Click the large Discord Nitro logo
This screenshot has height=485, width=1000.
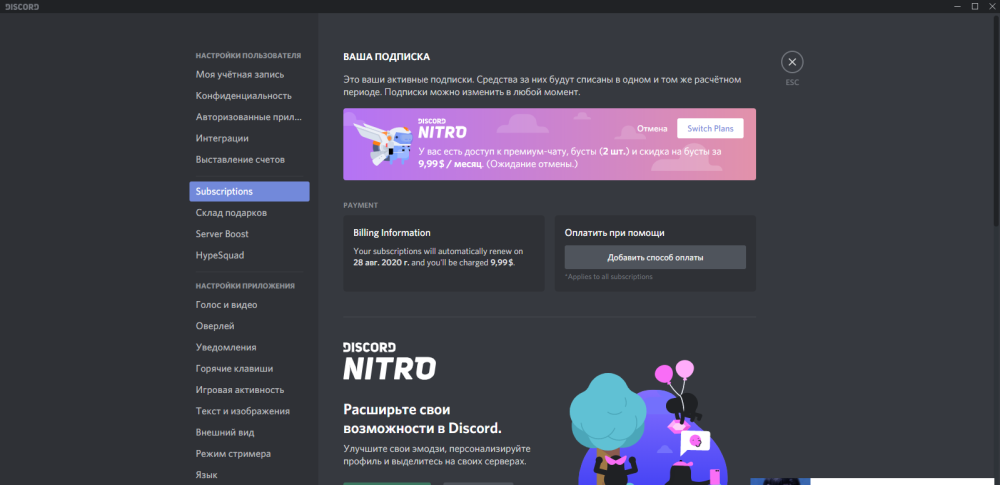(389, 361)
